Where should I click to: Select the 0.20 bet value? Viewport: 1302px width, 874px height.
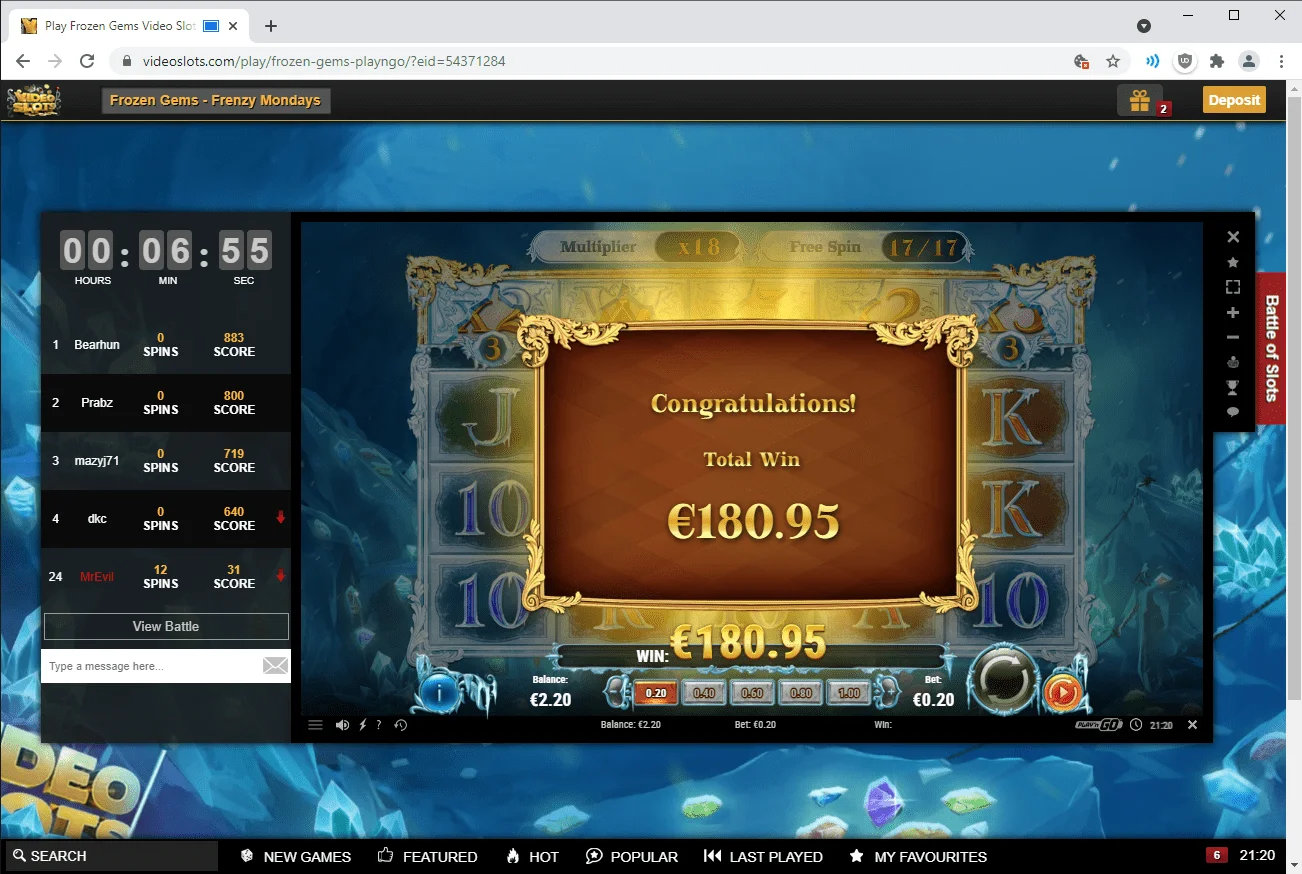[x=656, y=692]
